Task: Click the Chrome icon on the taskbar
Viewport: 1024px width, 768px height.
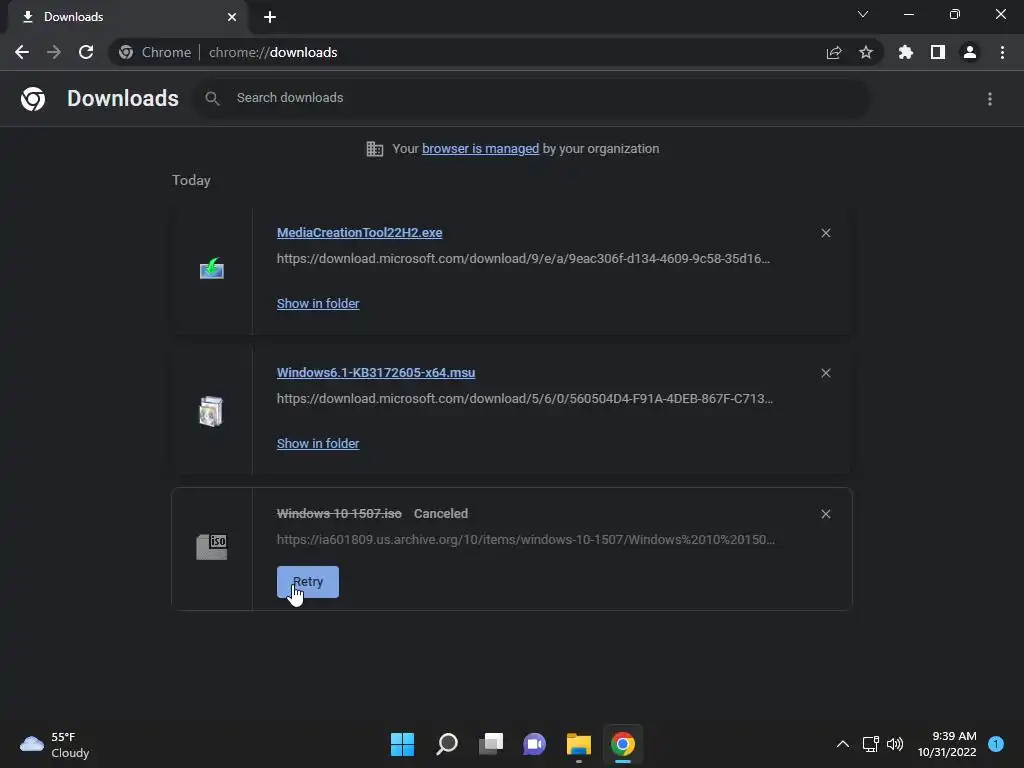Action: tap(622, 744)
